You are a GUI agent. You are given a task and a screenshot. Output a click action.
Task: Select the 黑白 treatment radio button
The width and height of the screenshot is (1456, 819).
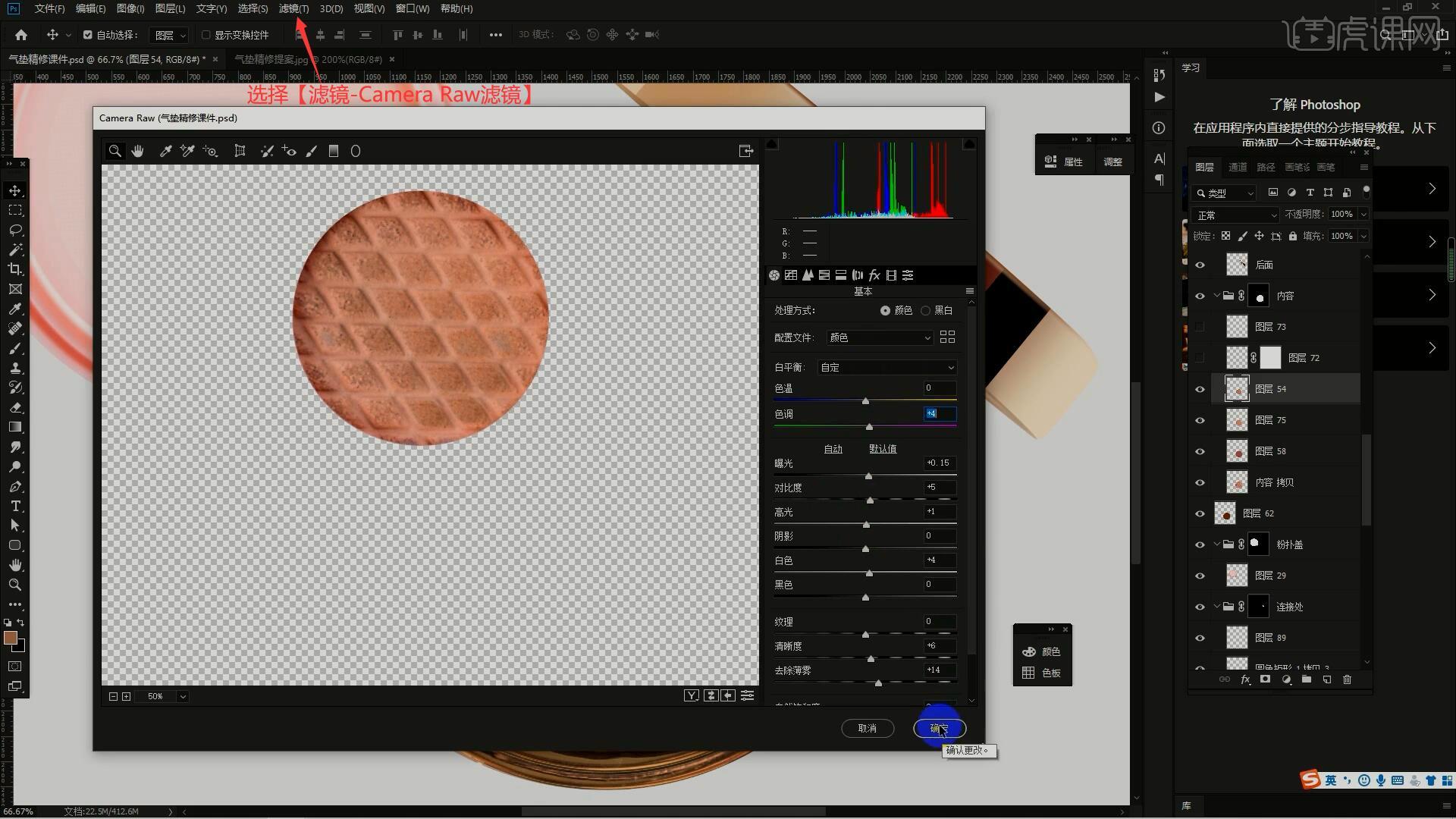pos(925,310)
